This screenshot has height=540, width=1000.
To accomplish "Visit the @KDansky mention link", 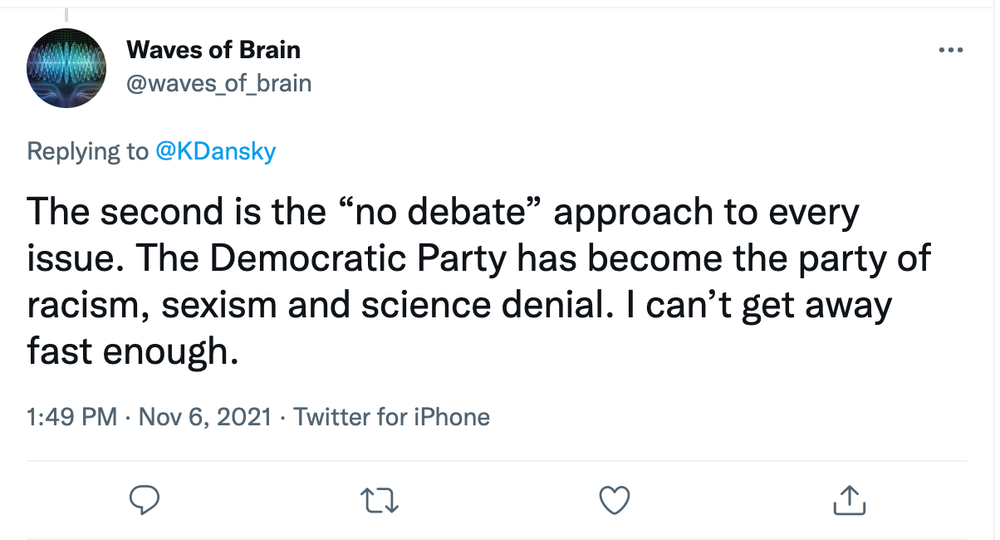I will (x=217, y=152).
